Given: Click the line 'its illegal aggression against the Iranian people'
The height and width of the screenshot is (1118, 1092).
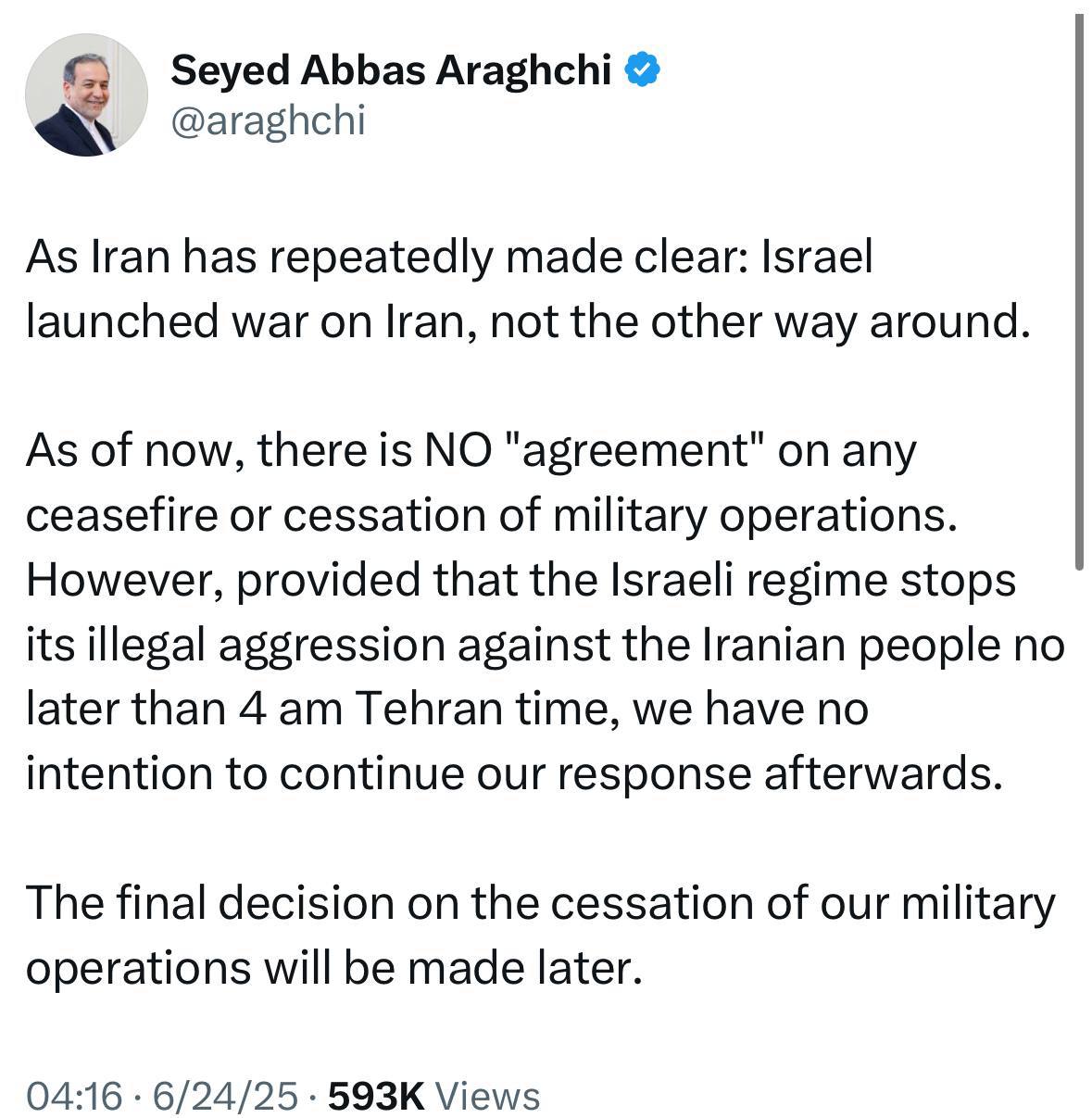Looking at the screenshot, I should (546, 647).
